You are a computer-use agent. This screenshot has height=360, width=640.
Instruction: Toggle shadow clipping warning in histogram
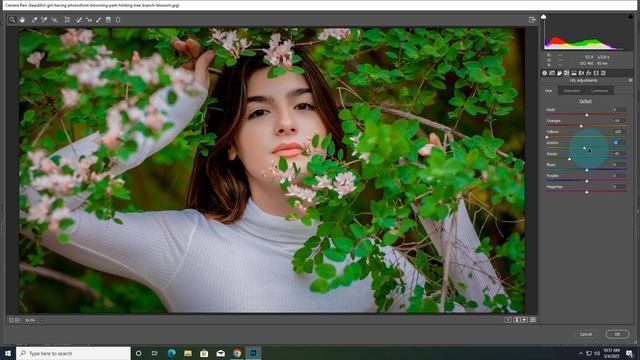click(x=543, y=17)
